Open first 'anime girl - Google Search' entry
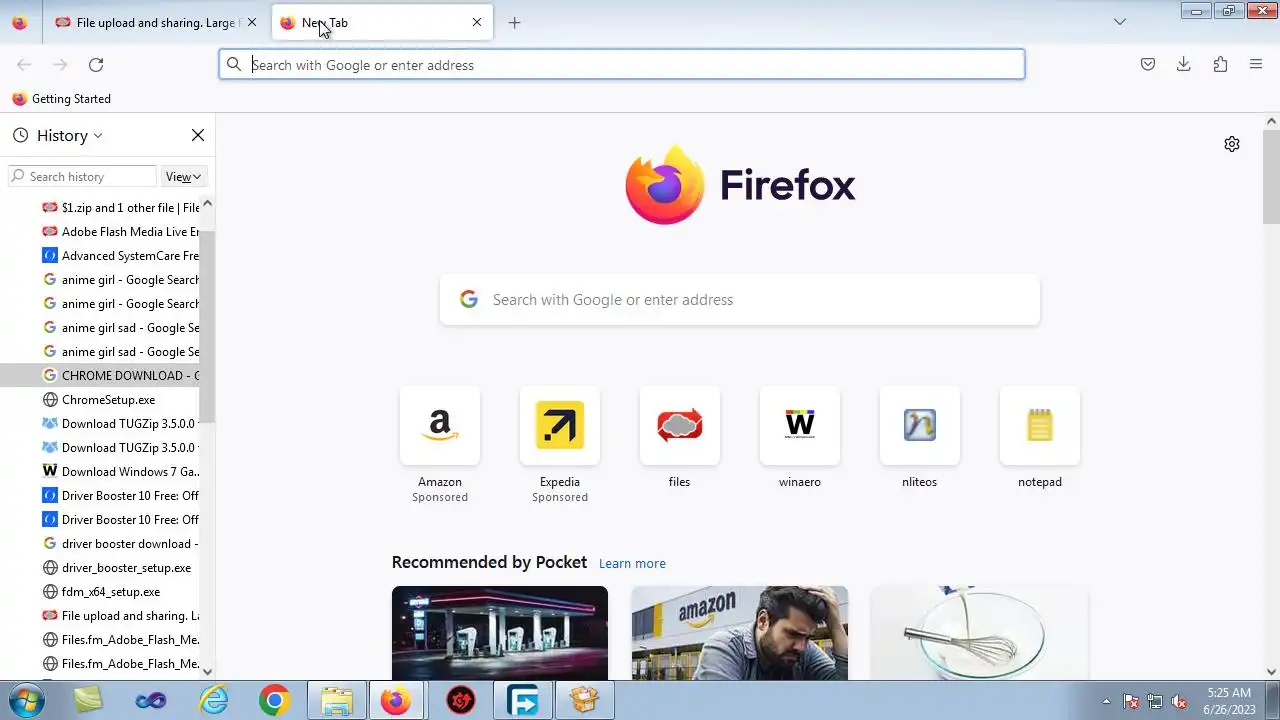The image size is (1280, 720). [x=120, y=280]
